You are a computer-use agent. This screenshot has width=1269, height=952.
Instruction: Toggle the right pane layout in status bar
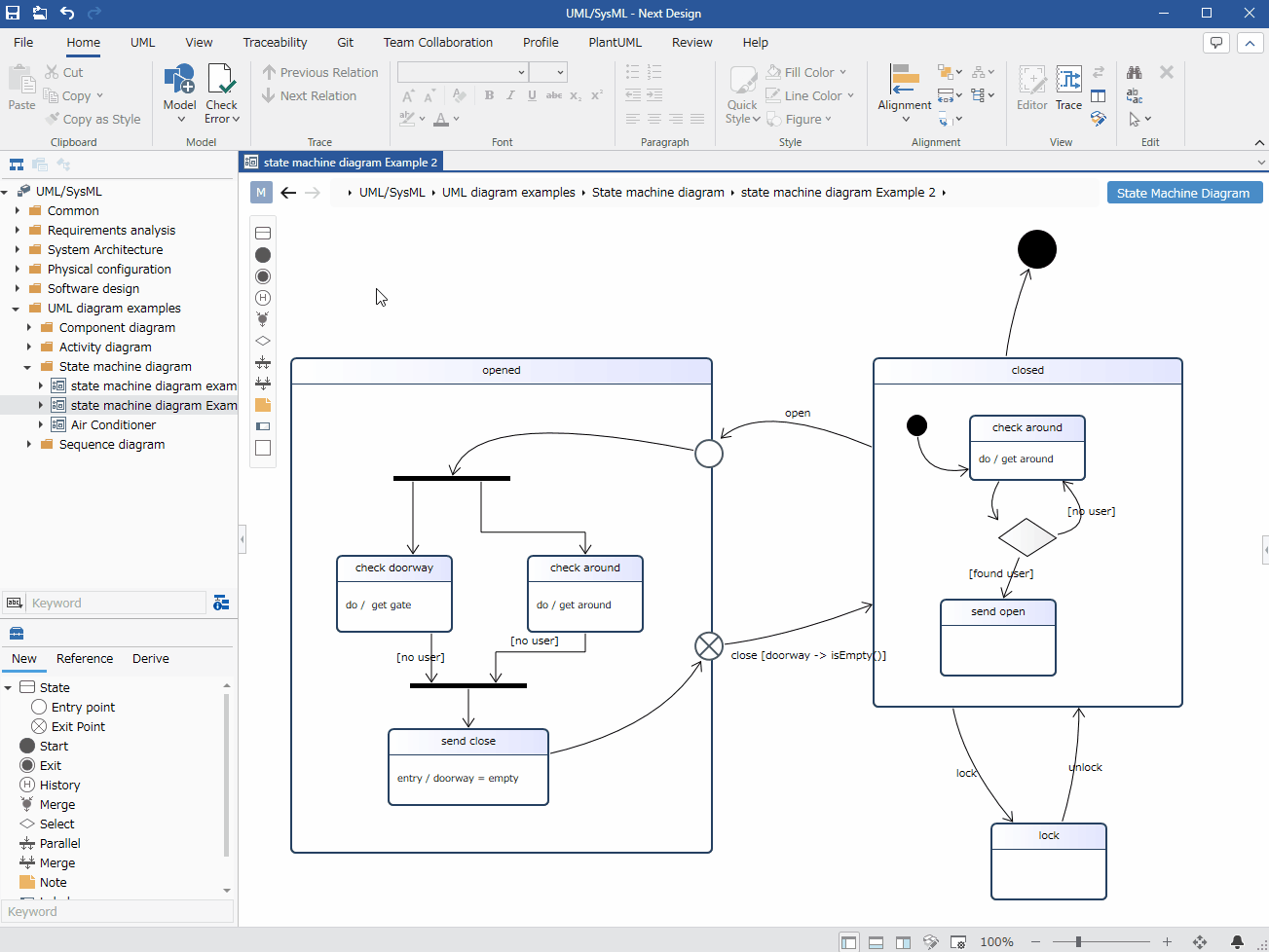[904, 941]
